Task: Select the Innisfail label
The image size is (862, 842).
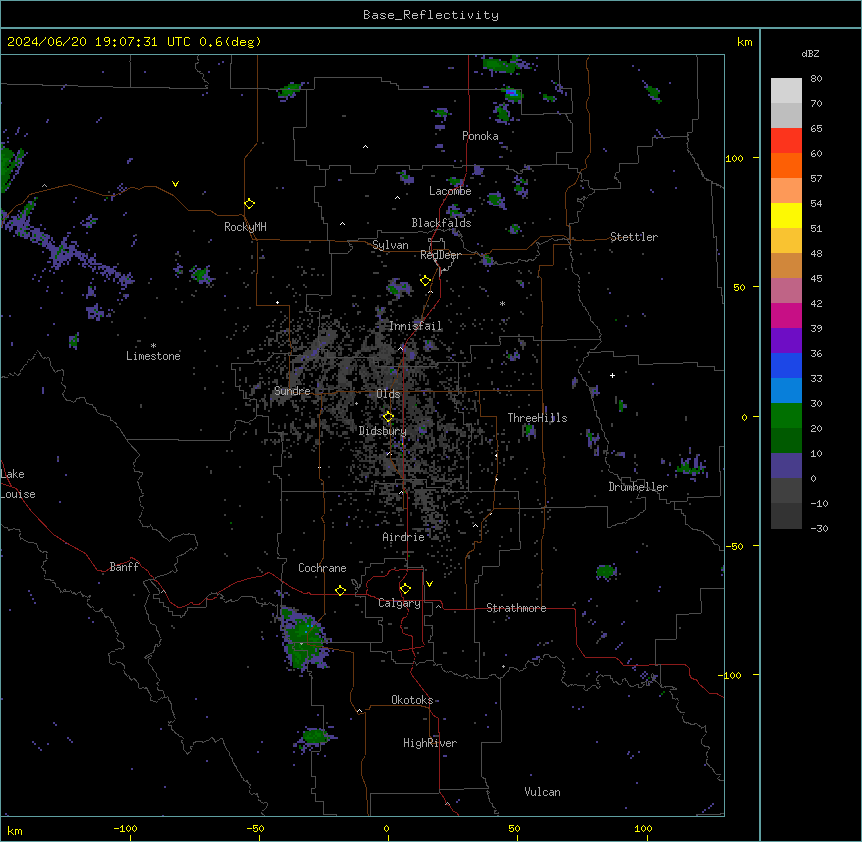Action: [416, 326]
